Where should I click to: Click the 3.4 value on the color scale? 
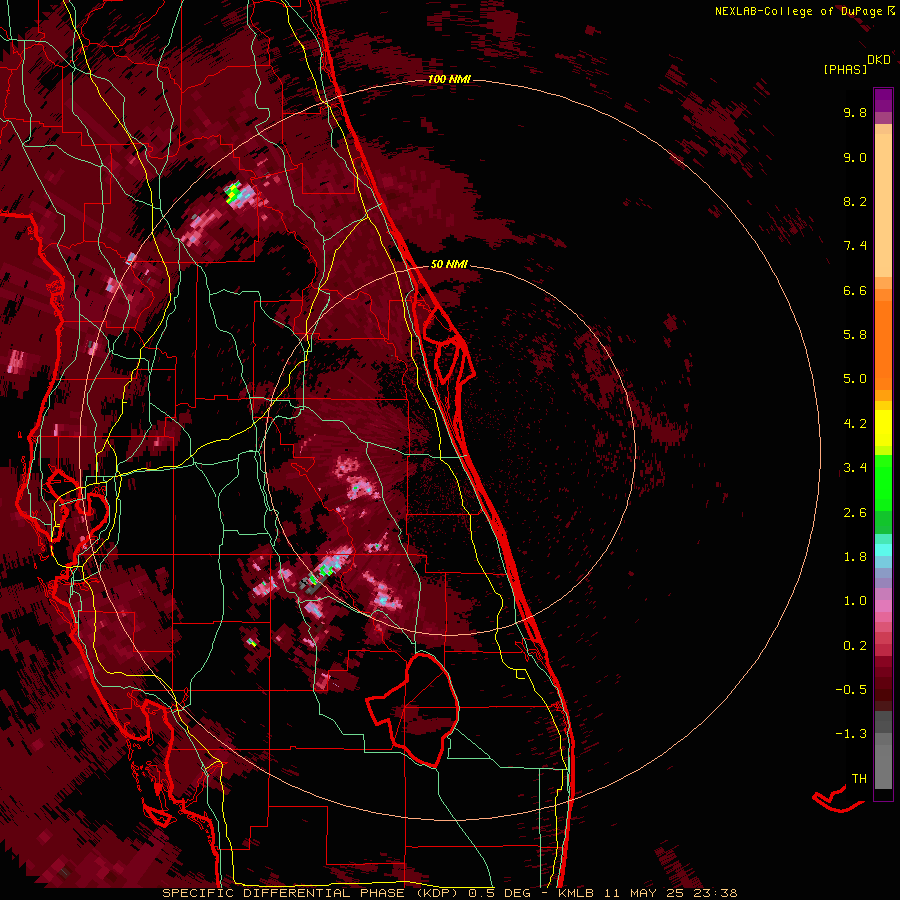click(x=855, y=468)
